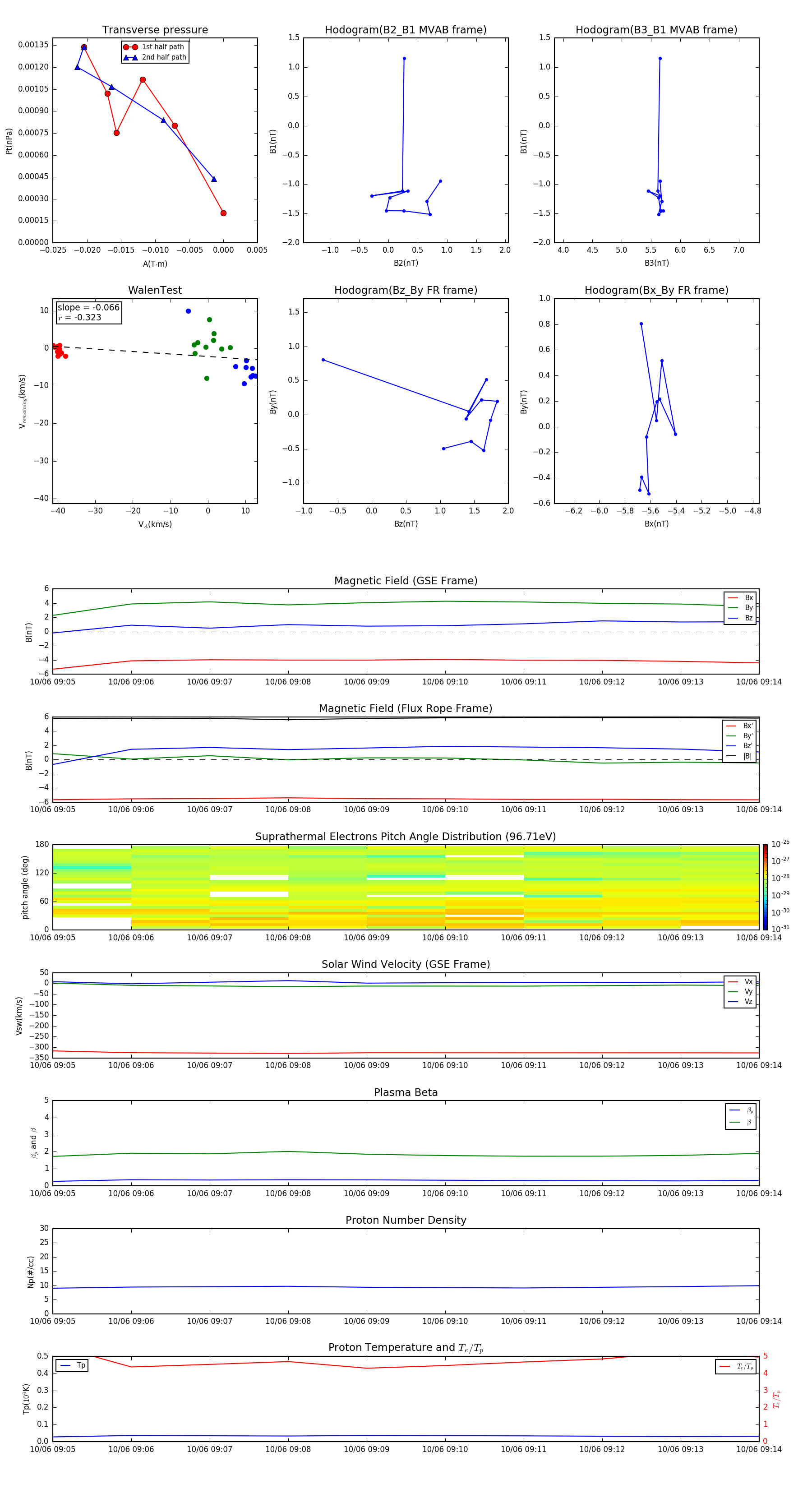
Task: Select the Bz' entry in flux rope legend
Action: click(739, 746)
